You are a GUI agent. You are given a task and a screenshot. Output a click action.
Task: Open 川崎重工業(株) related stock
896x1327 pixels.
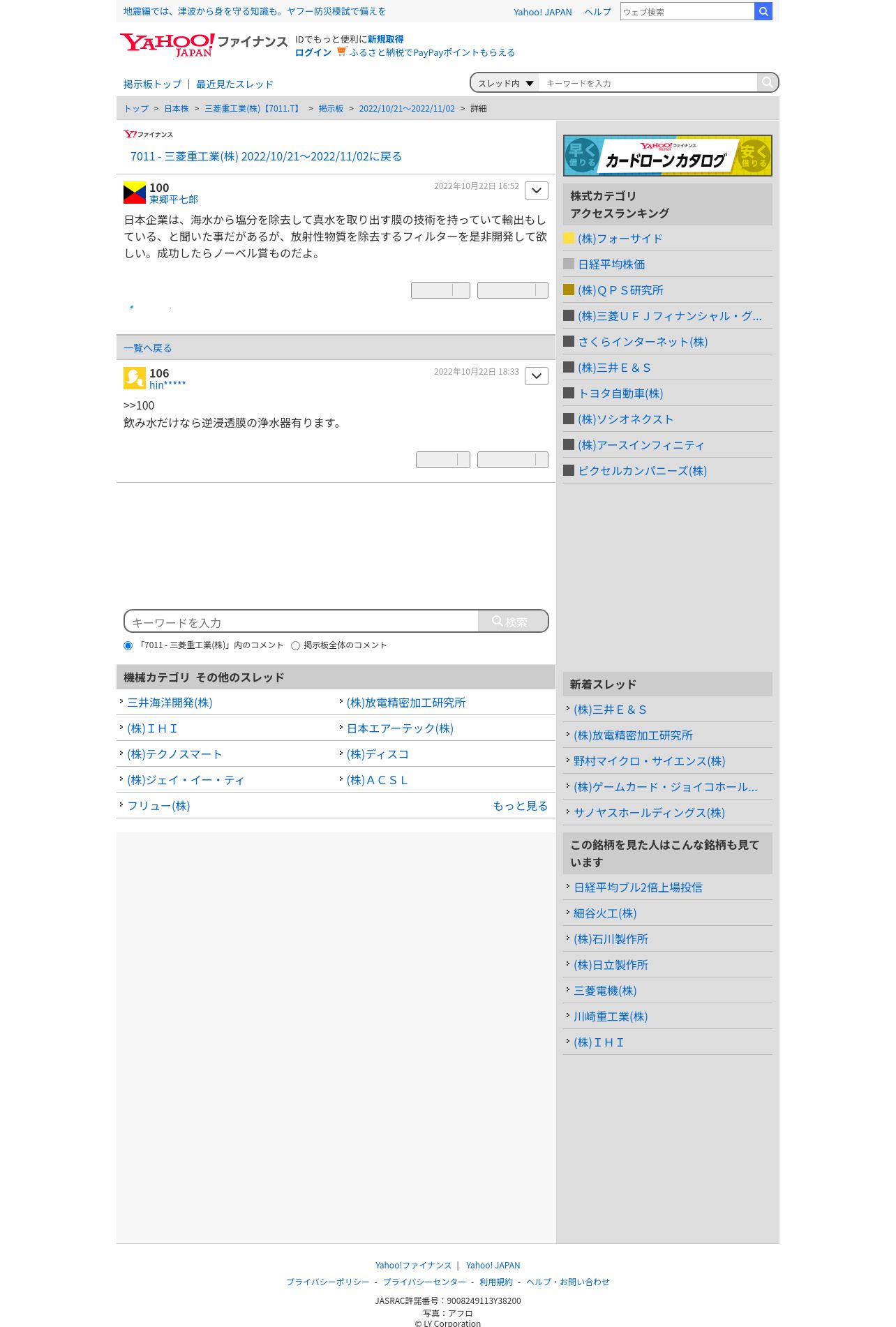(x=611, y=1017)
